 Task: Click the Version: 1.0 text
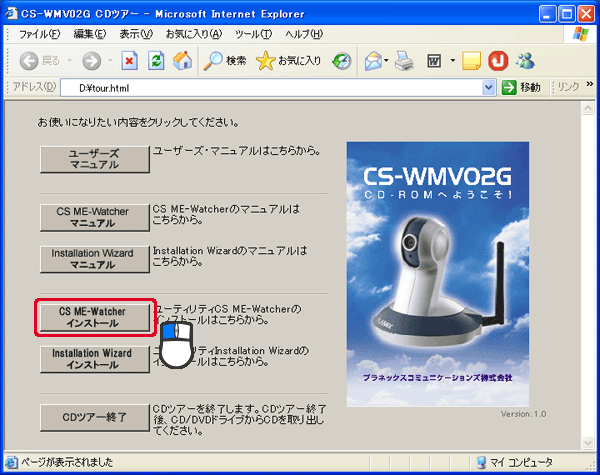click(x=523, y=414)
